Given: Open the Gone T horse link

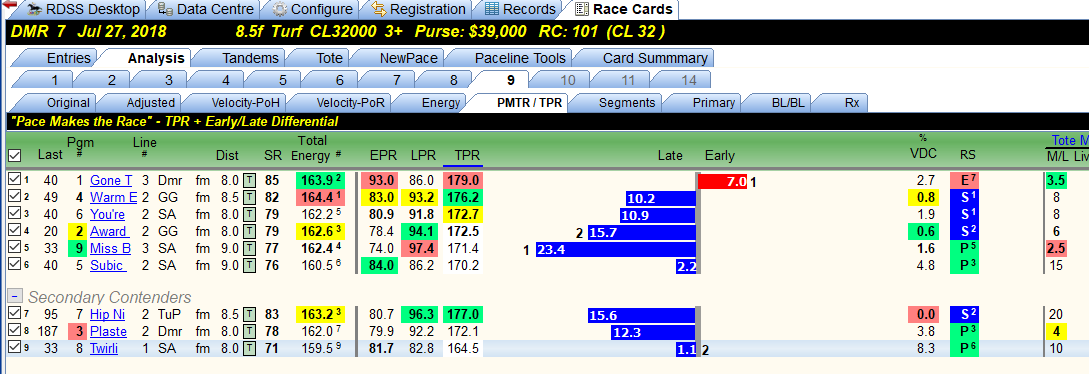Looking at the screenshot, I should point(110,180).
